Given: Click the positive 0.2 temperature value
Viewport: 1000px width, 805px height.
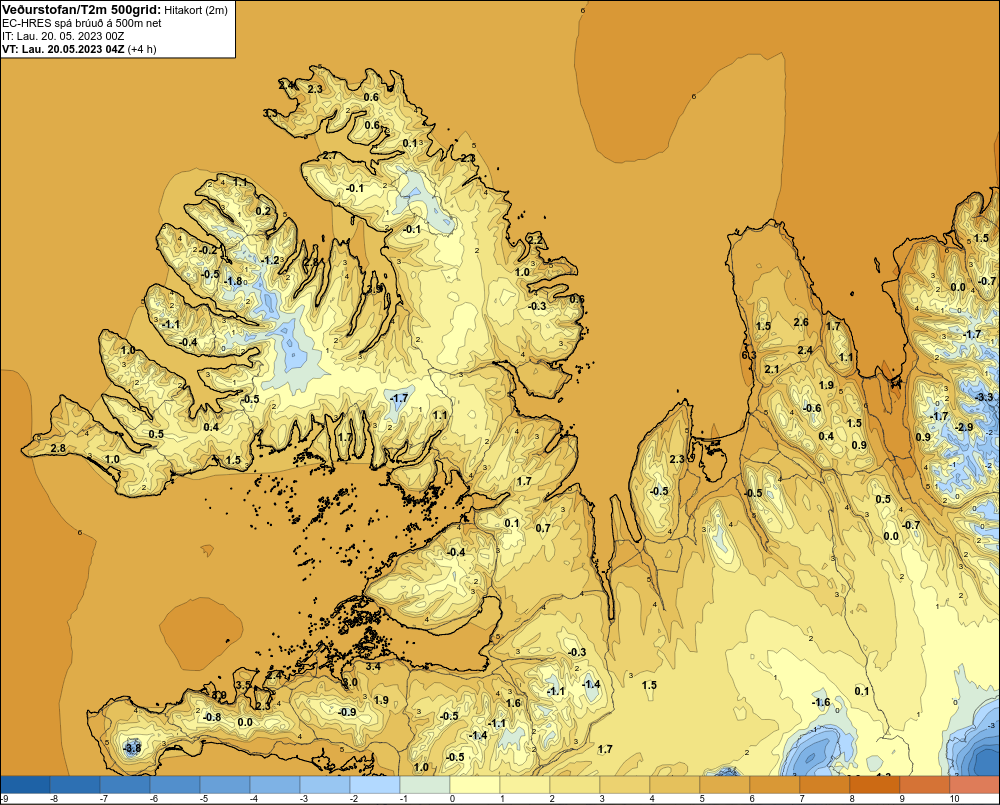Looking at the screenshot, I should [x=263, y=211].
